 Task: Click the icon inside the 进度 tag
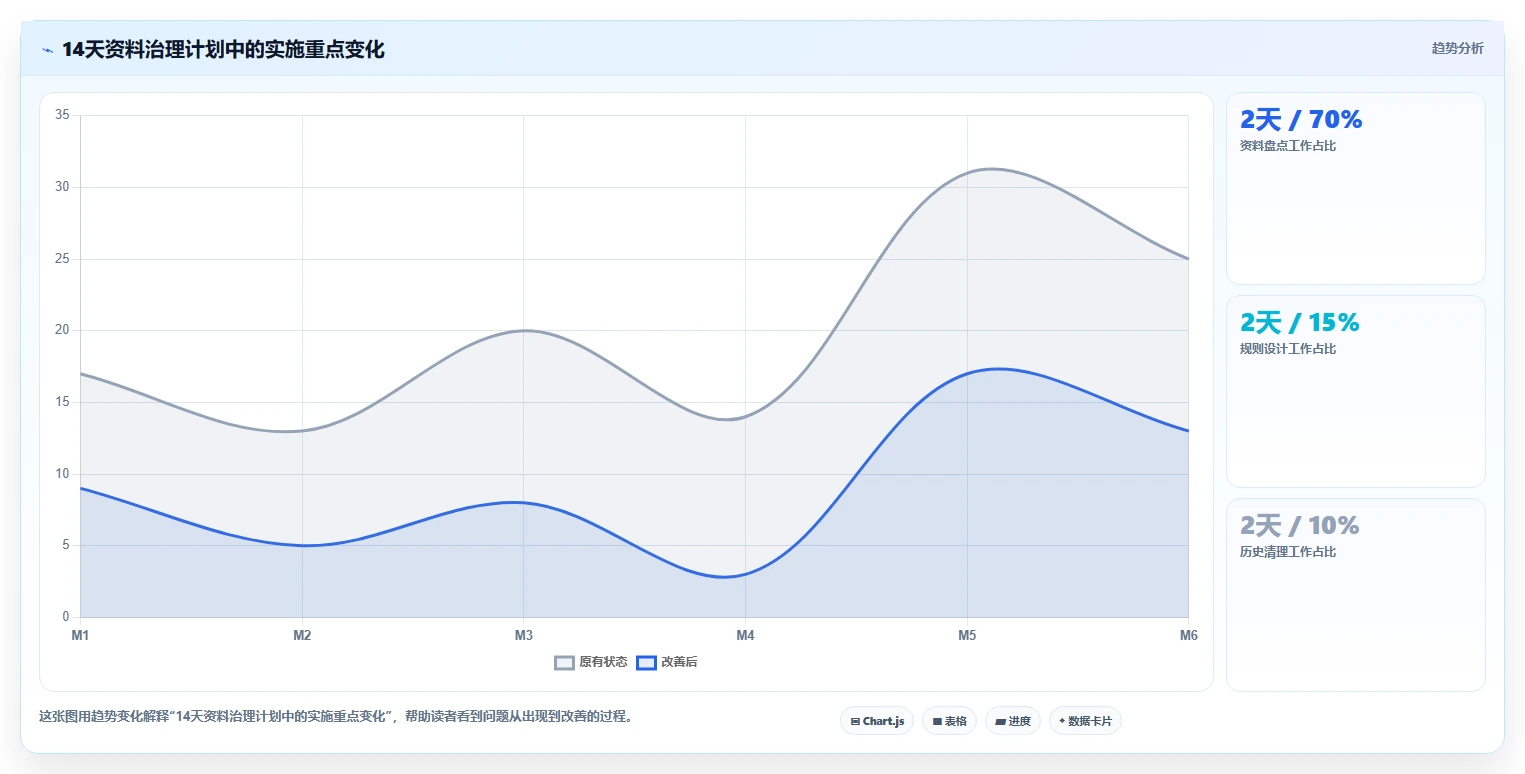click(1000, 721)
